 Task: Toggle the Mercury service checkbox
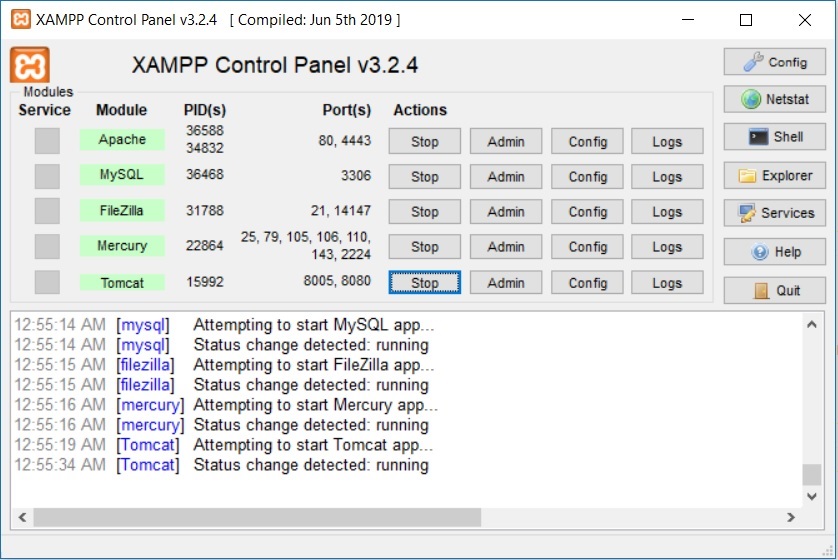pos(47,246)
